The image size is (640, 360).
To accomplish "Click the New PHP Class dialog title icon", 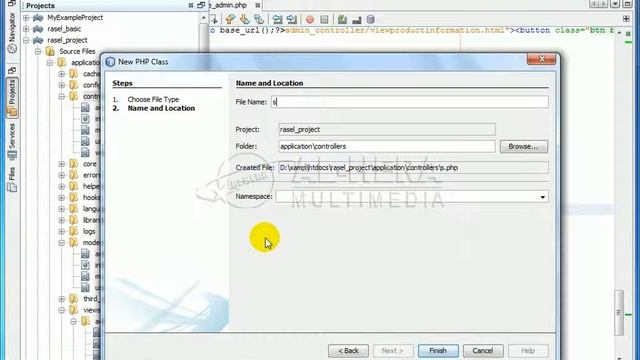I will tap(110, 62).
